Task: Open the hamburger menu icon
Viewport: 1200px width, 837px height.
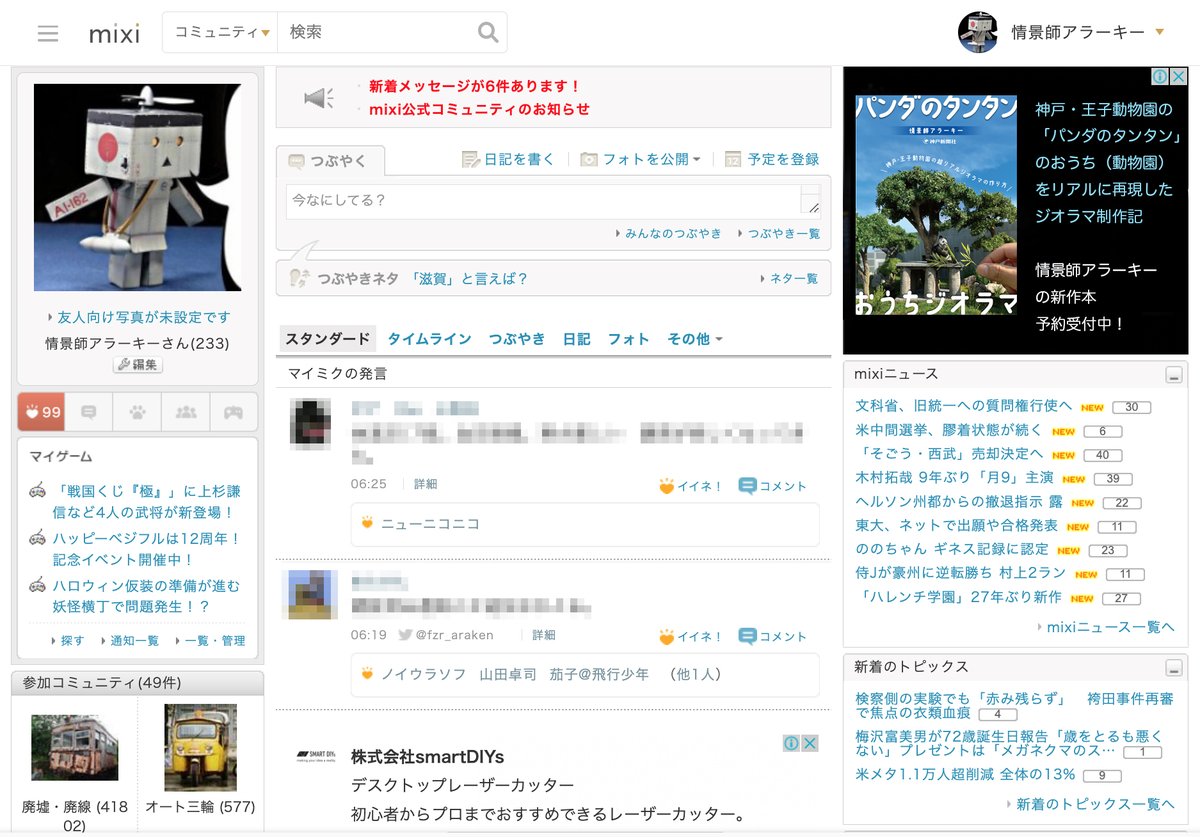Action: pyautogui.click(x=48, y=33)
